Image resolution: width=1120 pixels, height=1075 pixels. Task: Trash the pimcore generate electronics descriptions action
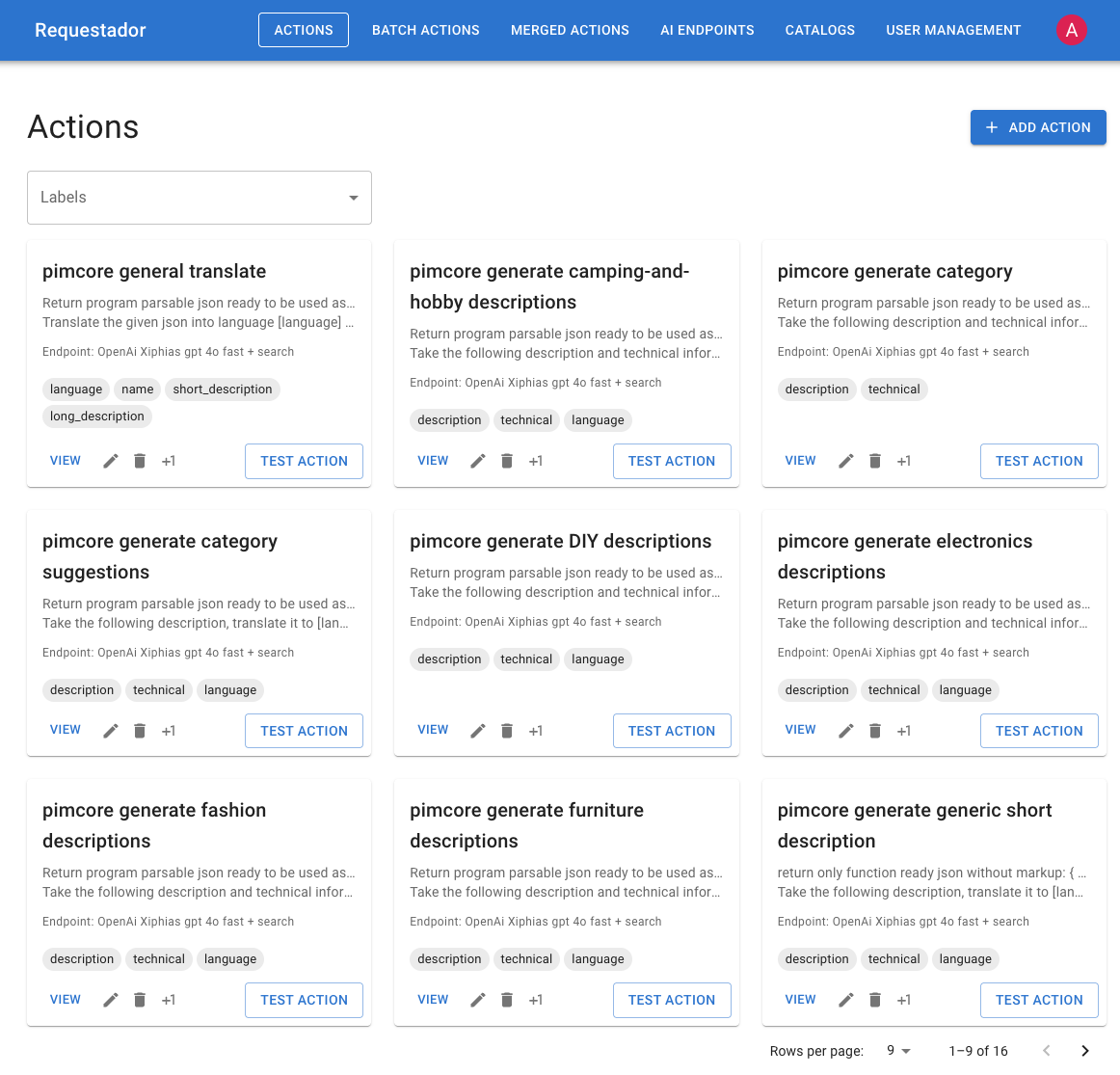875,731
